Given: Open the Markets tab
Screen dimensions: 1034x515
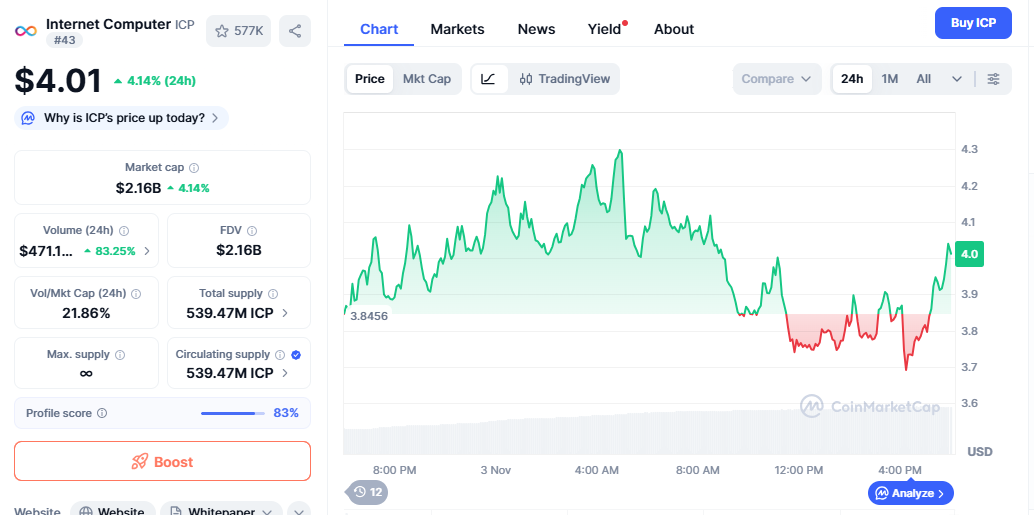Looking at the screenshot, I should [x=457, y=29].
